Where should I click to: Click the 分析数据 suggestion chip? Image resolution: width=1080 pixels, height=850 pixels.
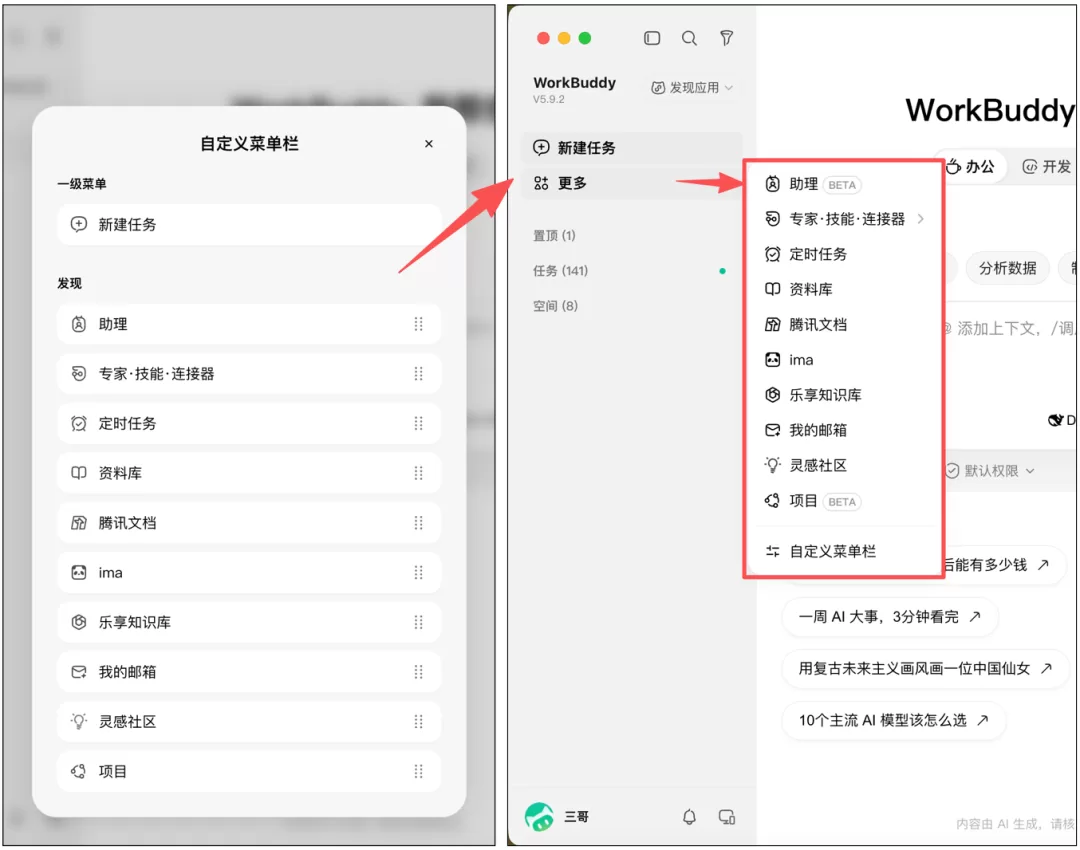click(x=1007, y=268)
